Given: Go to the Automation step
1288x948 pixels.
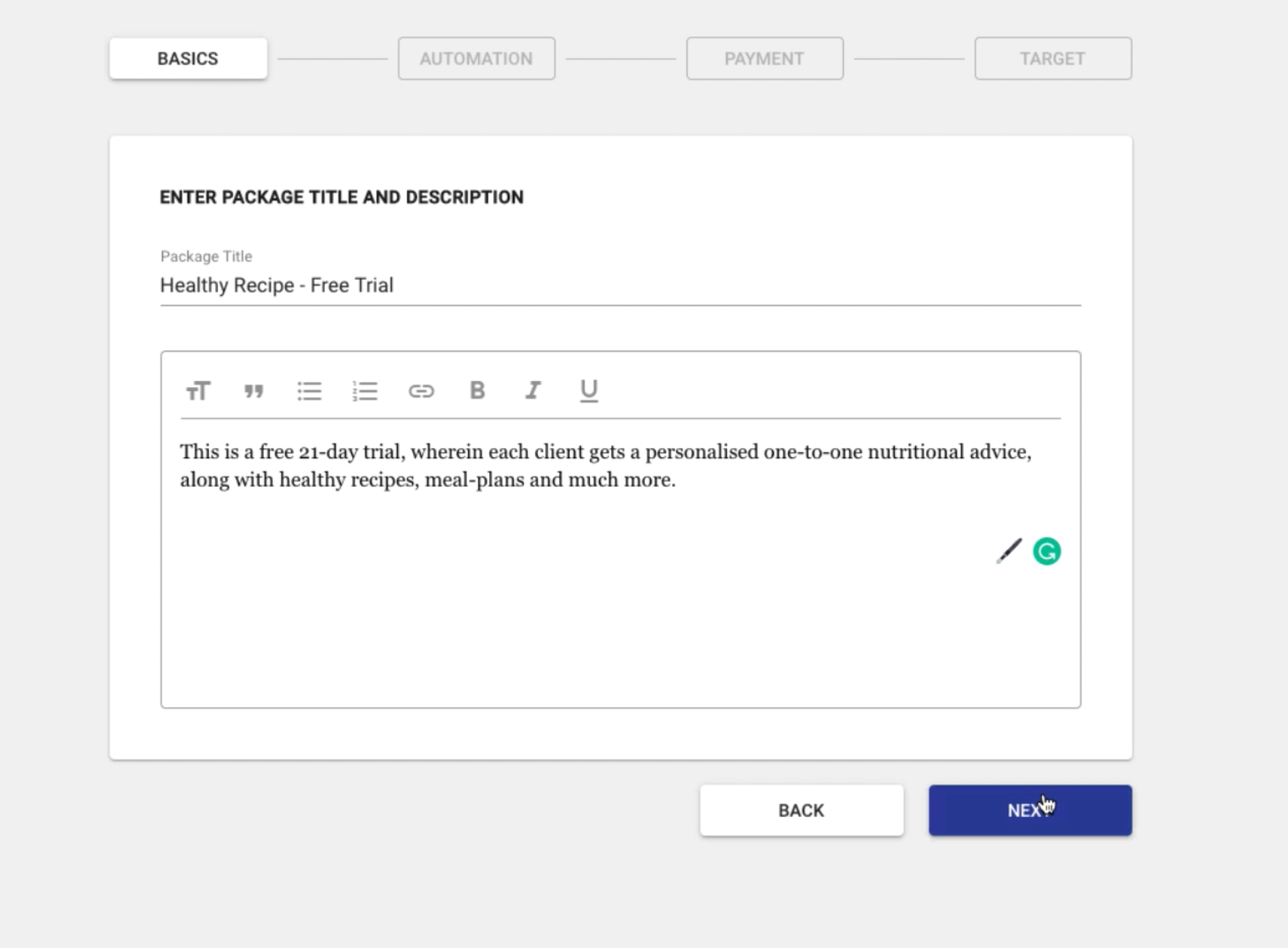Looking at the screenshot, I should coord(476,59).
